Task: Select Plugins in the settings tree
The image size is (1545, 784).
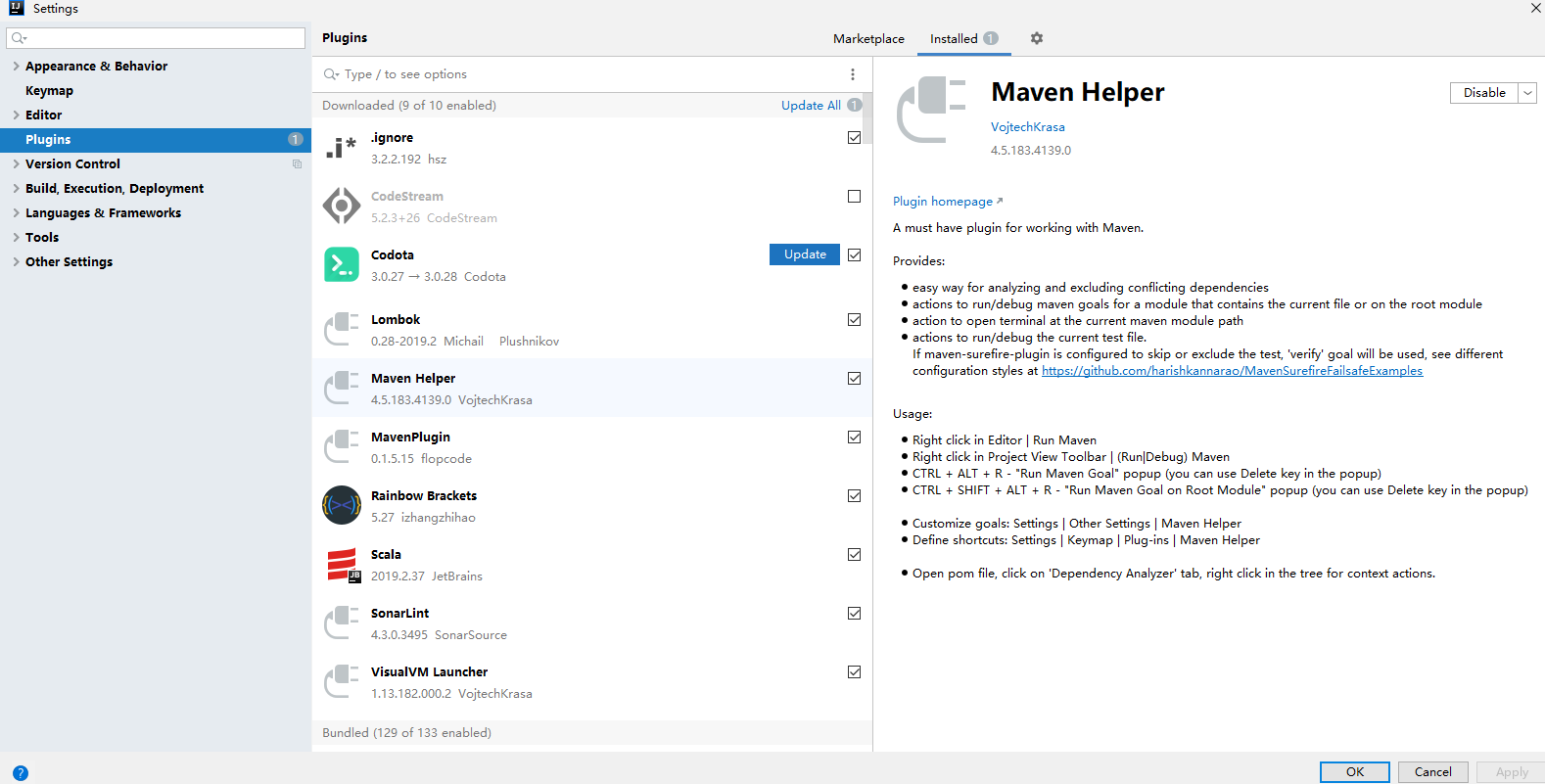Action: click(x=156, y=140)
